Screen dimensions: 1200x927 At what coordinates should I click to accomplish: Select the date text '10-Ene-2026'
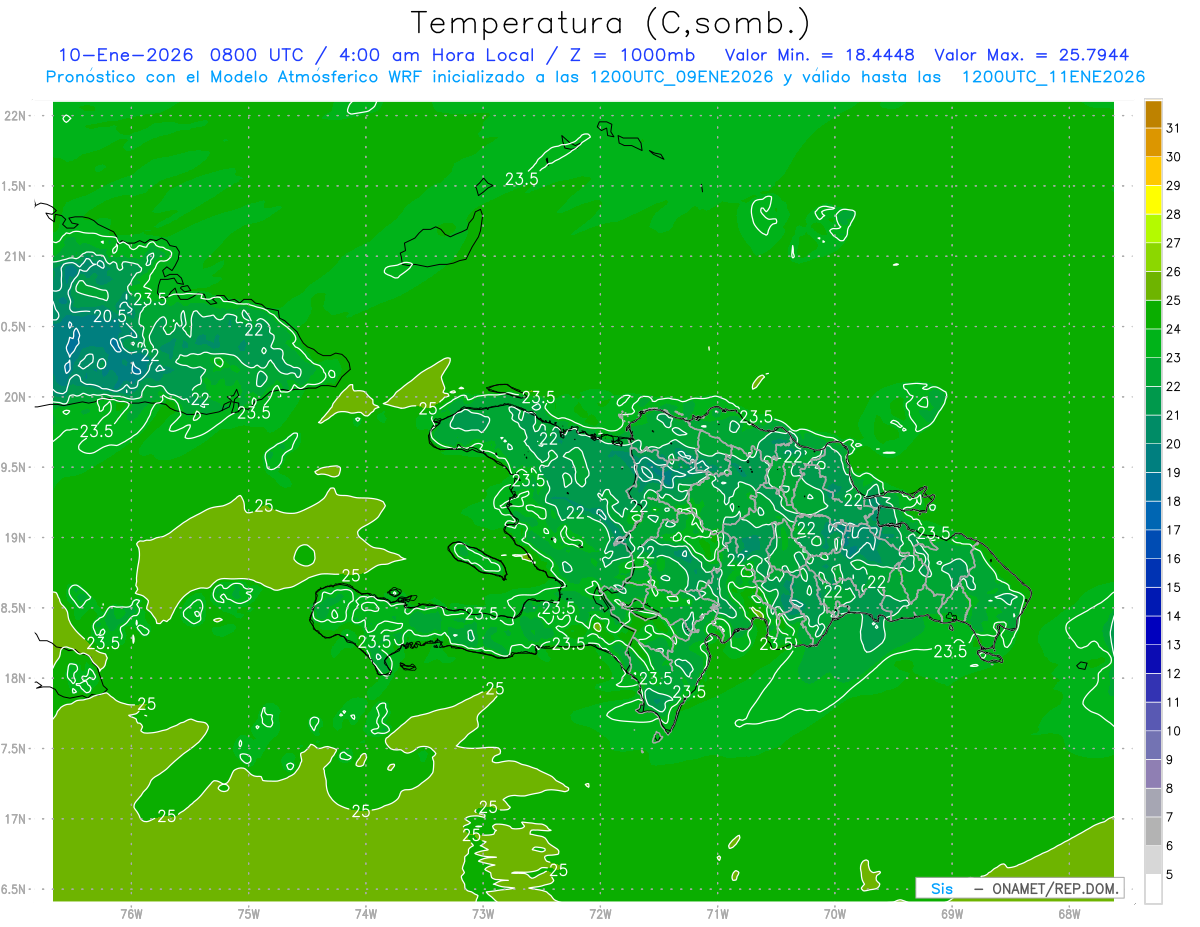tap(126, 55)
